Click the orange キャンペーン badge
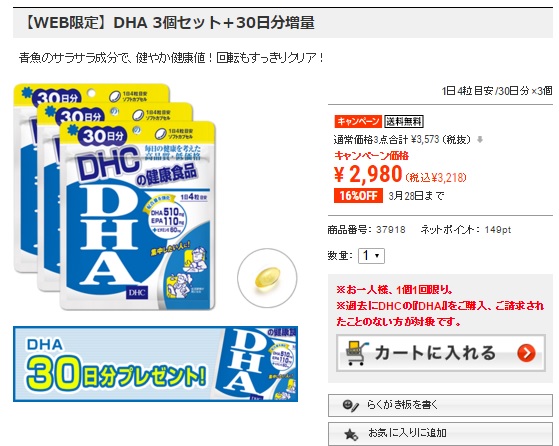Screen dimensions: 559x446 (x=358, y=121)
